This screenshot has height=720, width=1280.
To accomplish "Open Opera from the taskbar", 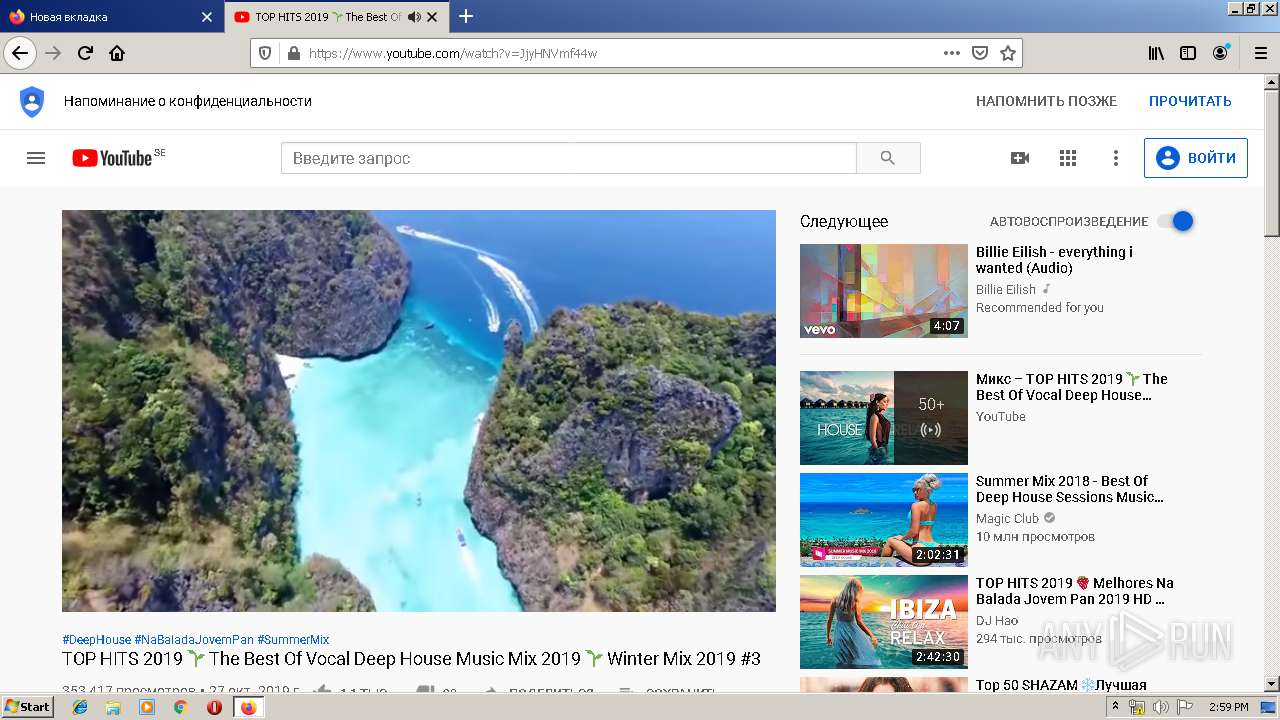I will [x=214, y=707].
